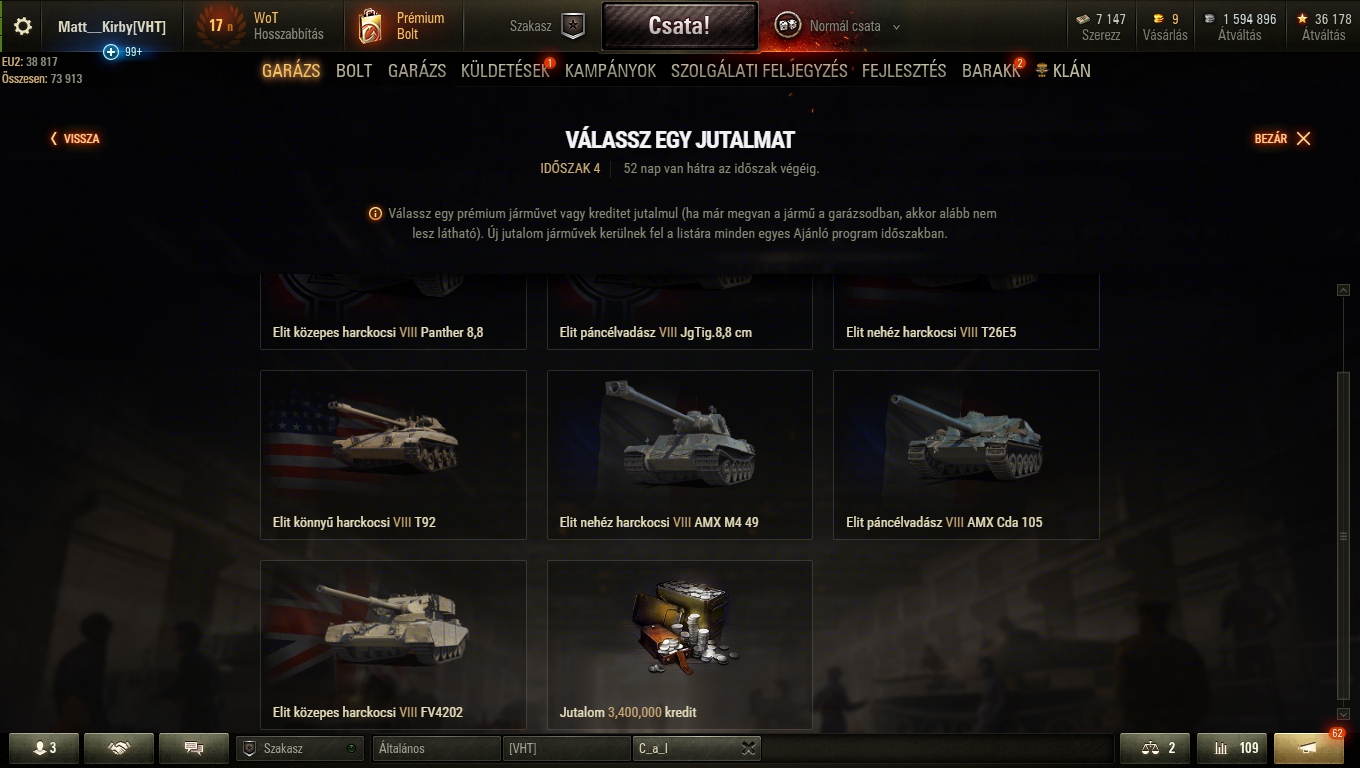
Task: Open the notifications center icon
Action: [1309, 748]
